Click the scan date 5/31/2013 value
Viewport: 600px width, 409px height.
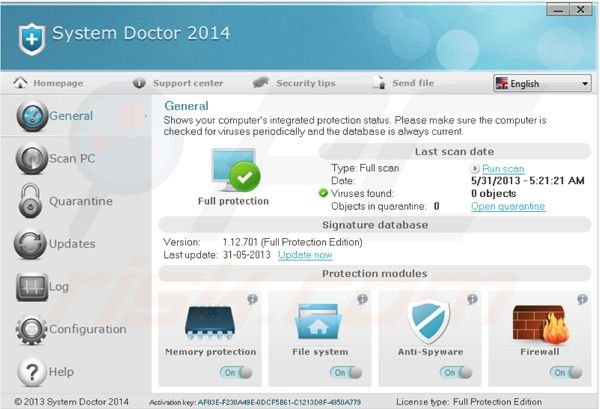tap(528, 181)
